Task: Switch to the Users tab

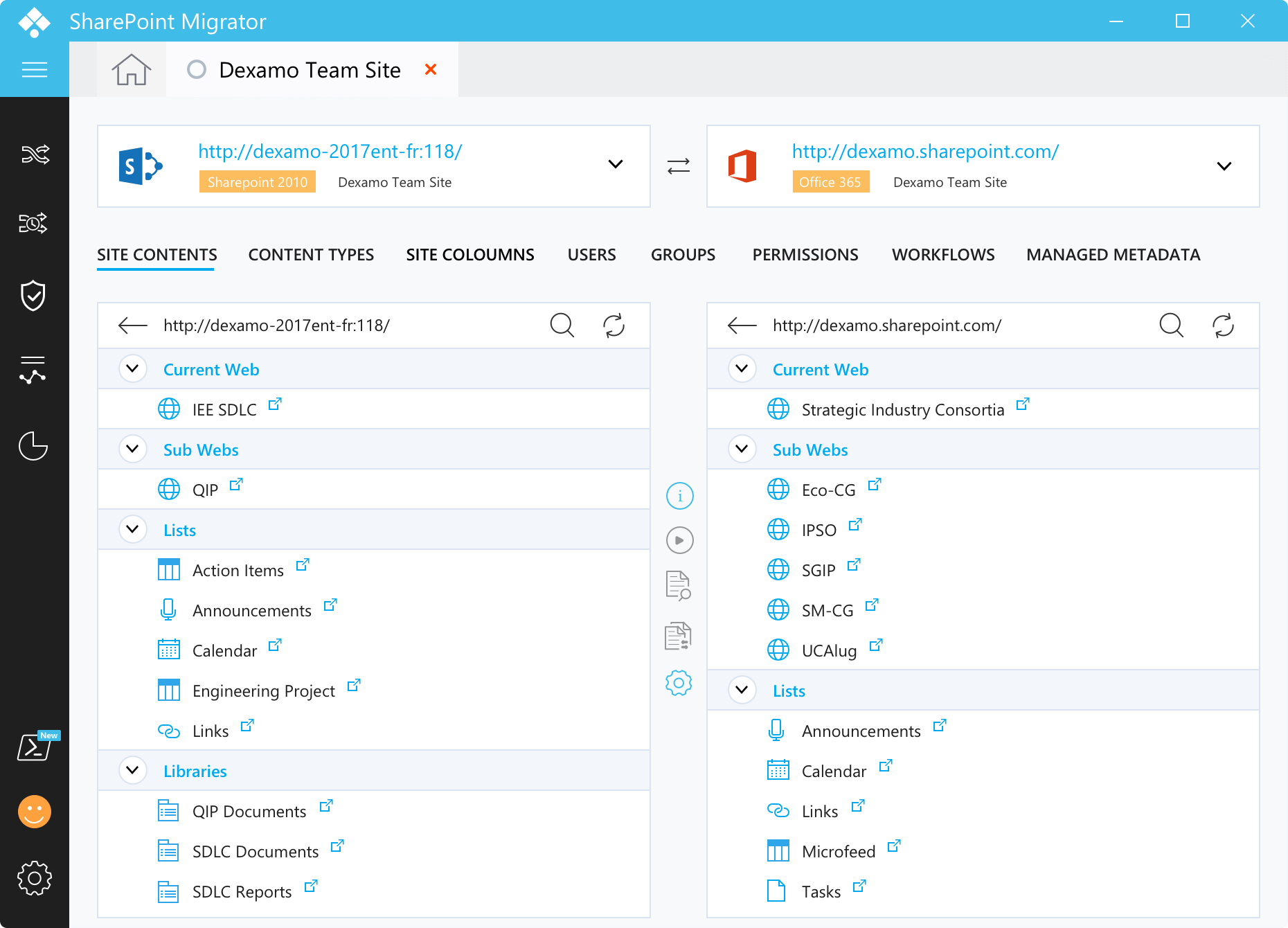Action: [591, 255]
